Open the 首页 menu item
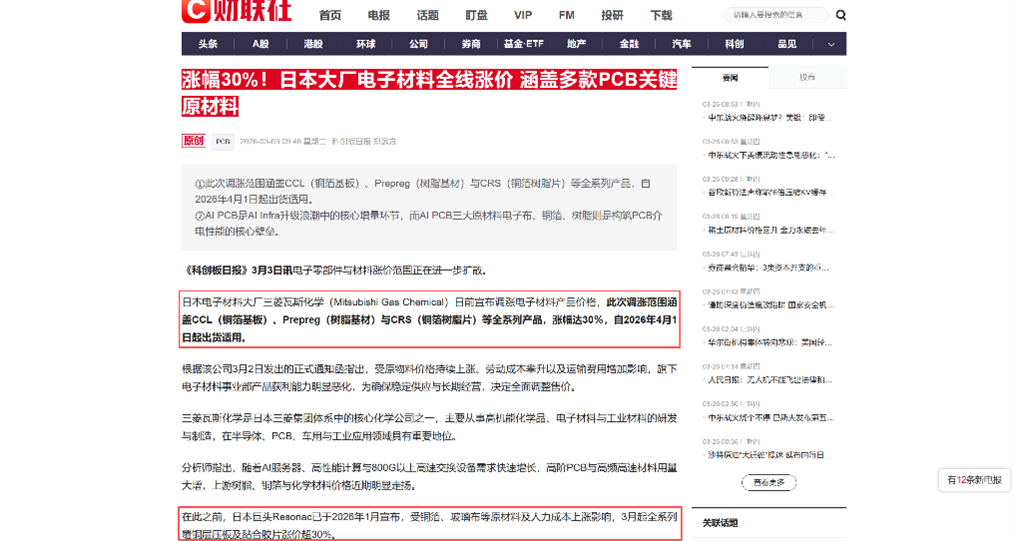 pyautogui.click(x=330, y=15)
